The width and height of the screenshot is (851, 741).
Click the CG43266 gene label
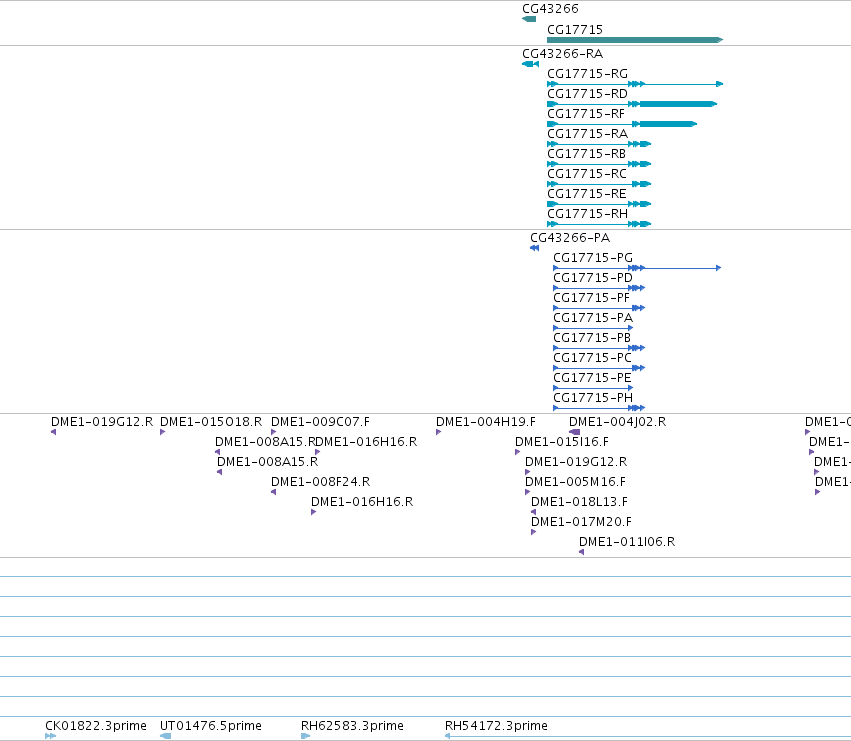coord(550,9)
